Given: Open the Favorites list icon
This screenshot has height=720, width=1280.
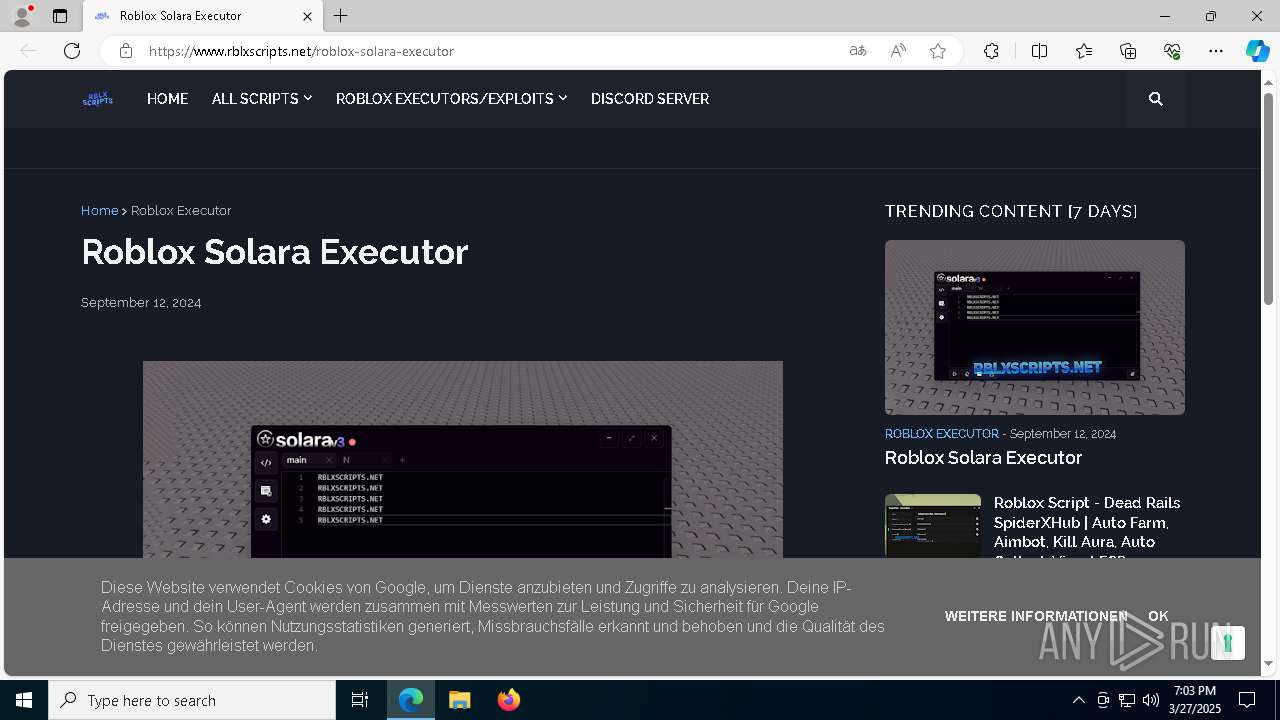Looking at the screenshot, I should point(1084,51).
